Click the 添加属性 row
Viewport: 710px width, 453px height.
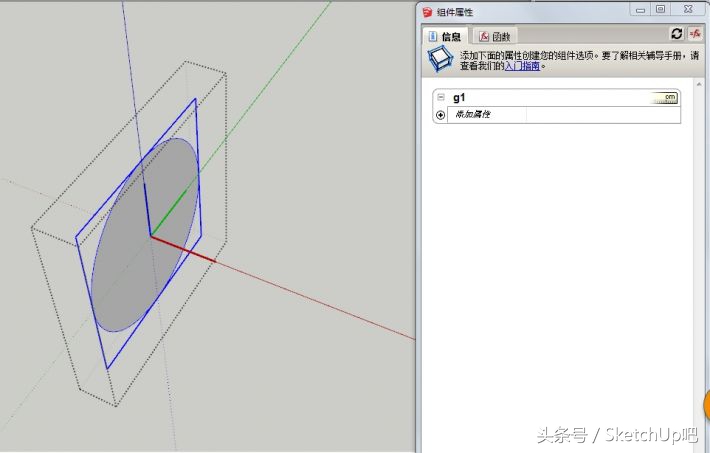[563, 115]
